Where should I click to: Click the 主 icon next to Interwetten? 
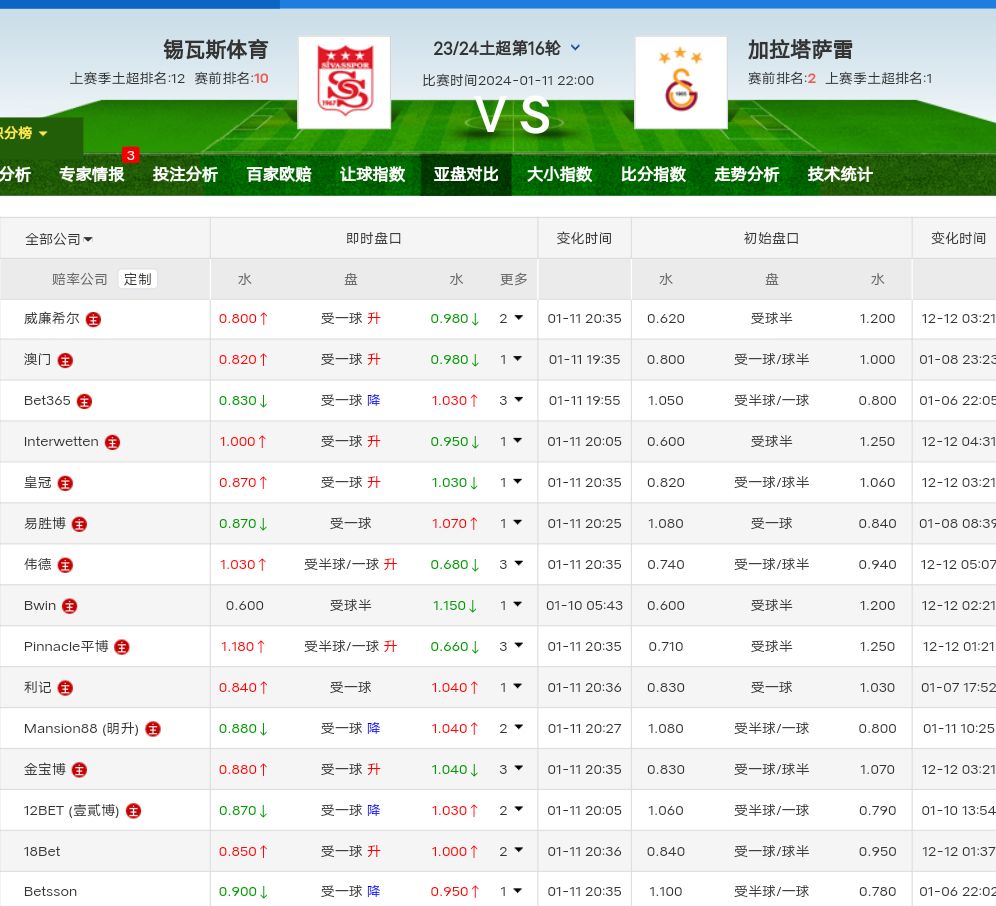pos(113,442)
